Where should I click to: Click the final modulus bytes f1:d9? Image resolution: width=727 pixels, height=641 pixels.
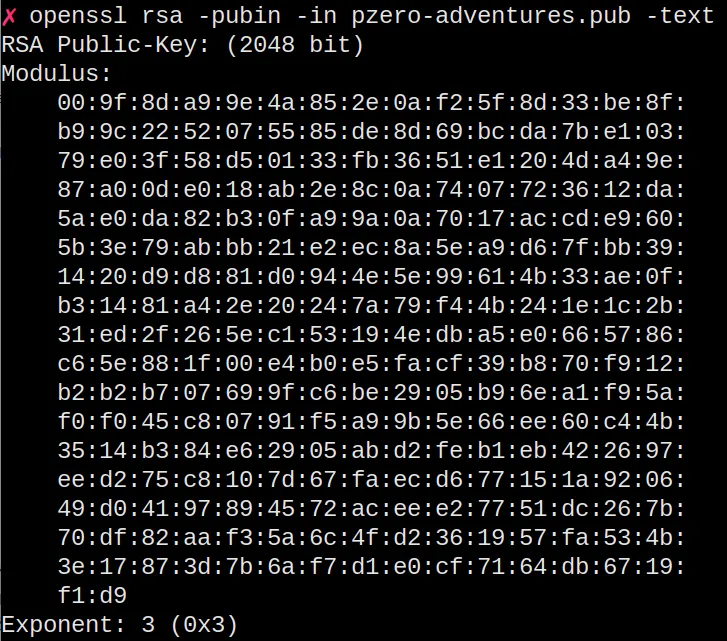point(92,596)
